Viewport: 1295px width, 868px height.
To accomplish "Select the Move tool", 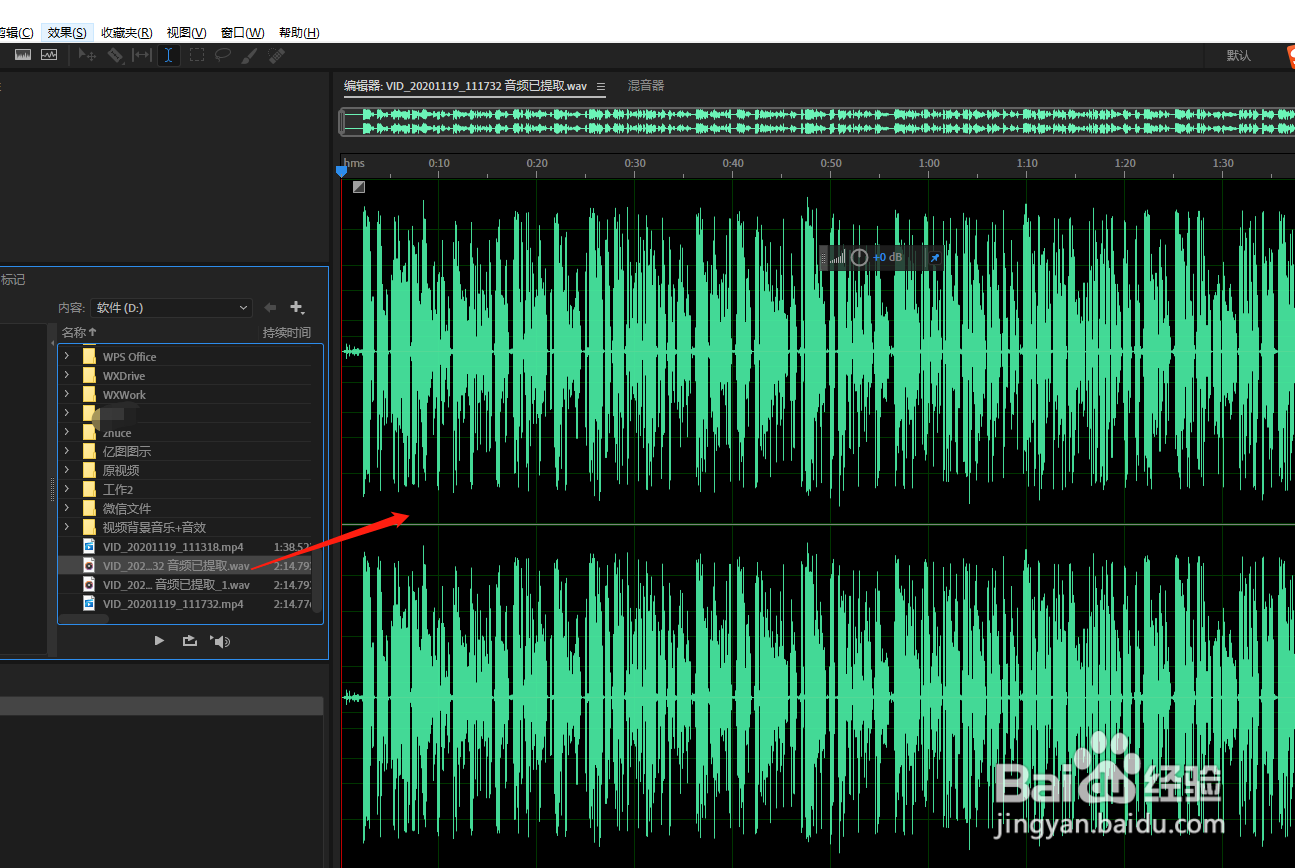I will (x=87, y=55).
